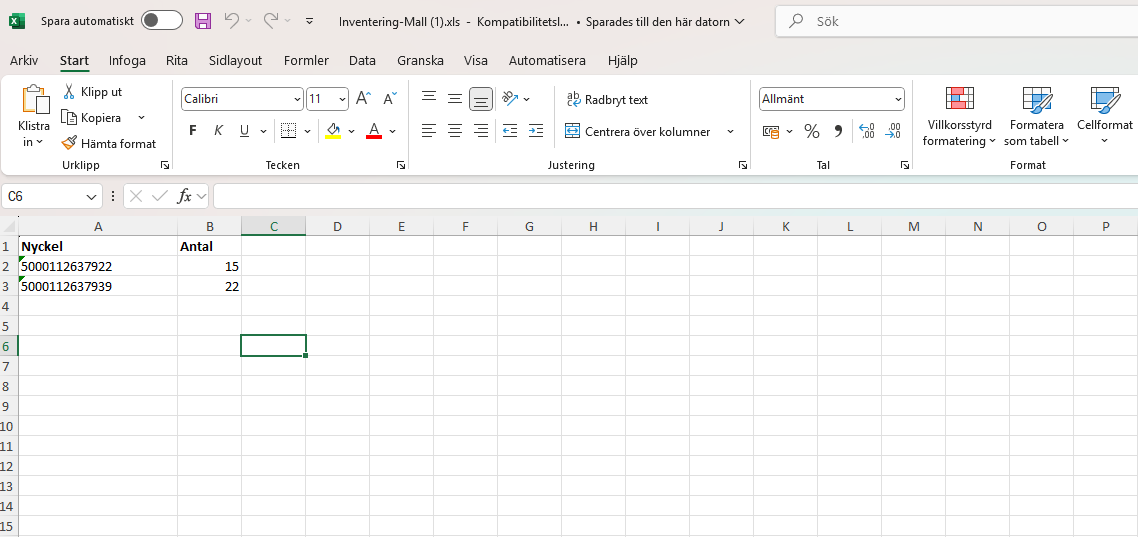Click the increase indent icon
The image size is (1138, 537).
pyautogui.click(x=536, y=131)
